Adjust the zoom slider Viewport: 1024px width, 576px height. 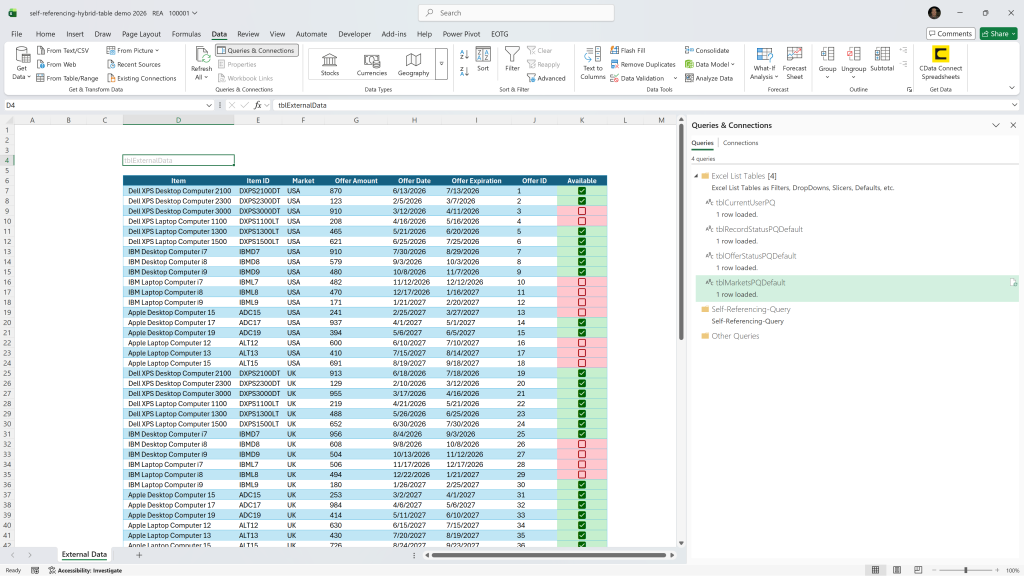[x=965, y=570]
